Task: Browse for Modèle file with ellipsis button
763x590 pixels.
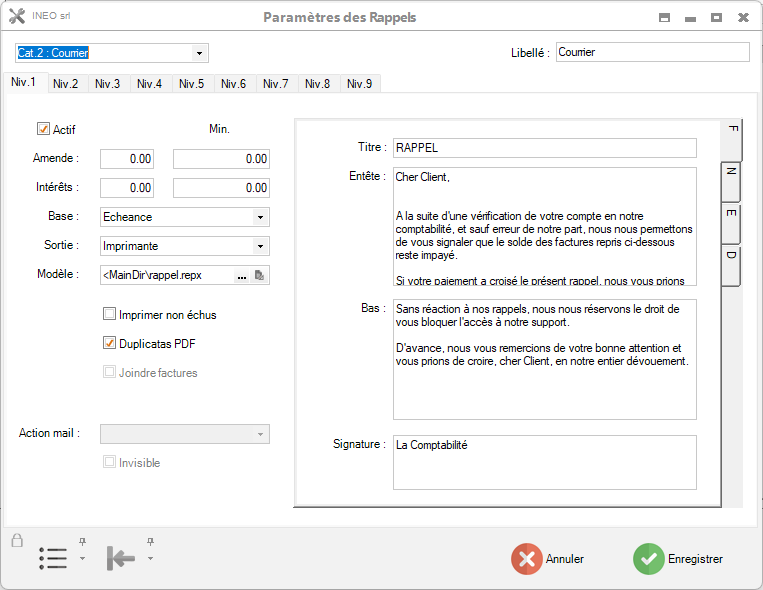Action: 242,275
